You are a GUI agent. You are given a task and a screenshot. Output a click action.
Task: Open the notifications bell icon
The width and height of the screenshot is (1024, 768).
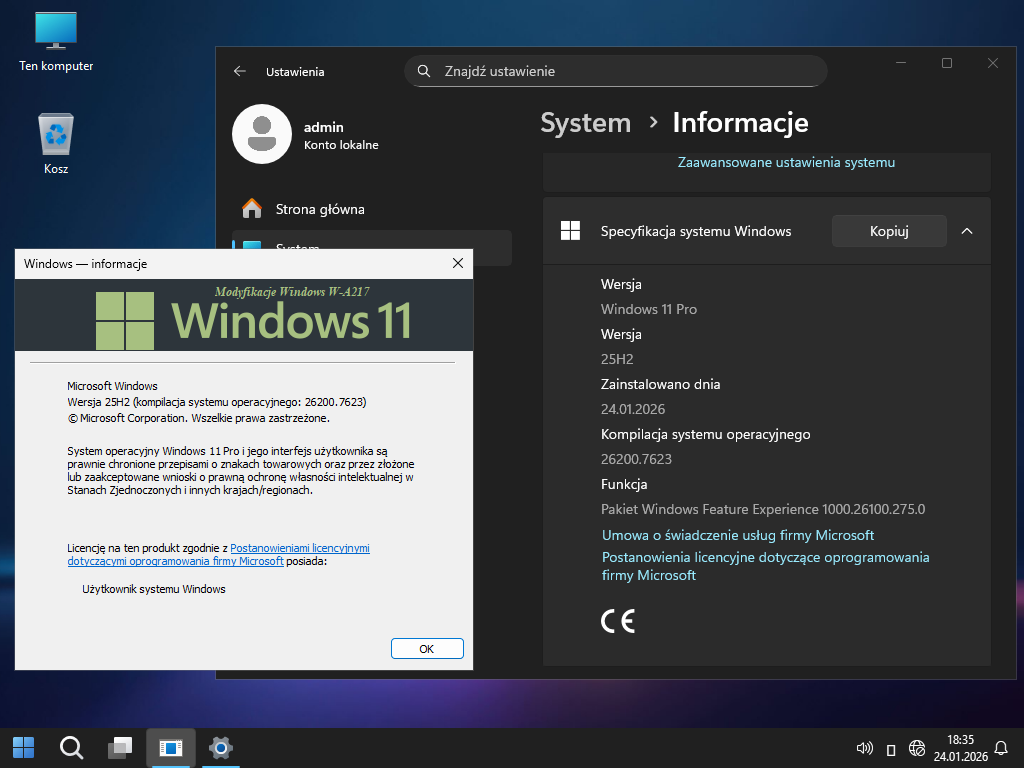(x=1002, y=748)
